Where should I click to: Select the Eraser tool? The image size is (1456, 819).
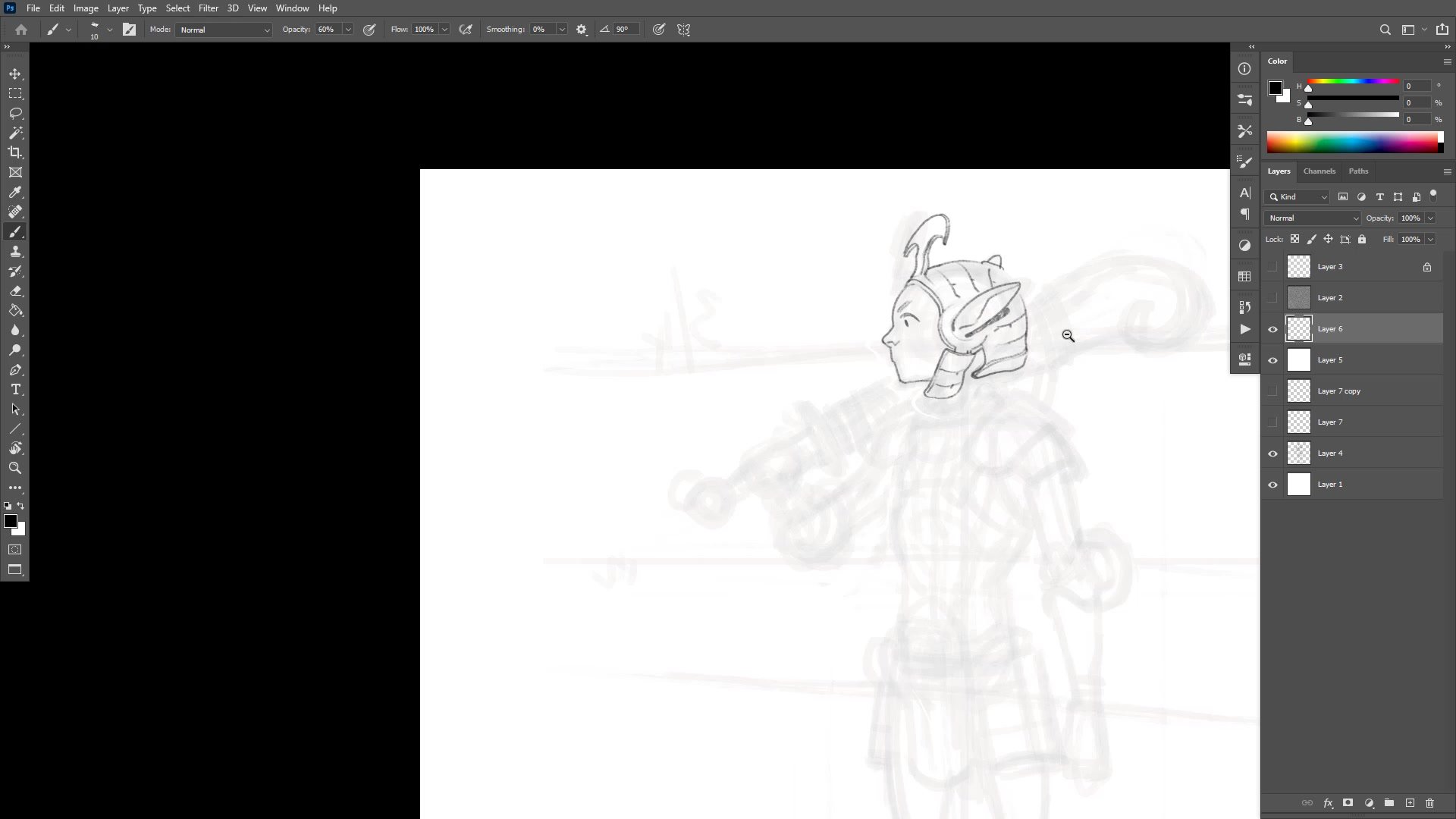pyautogui.click(x=15, y=291)
